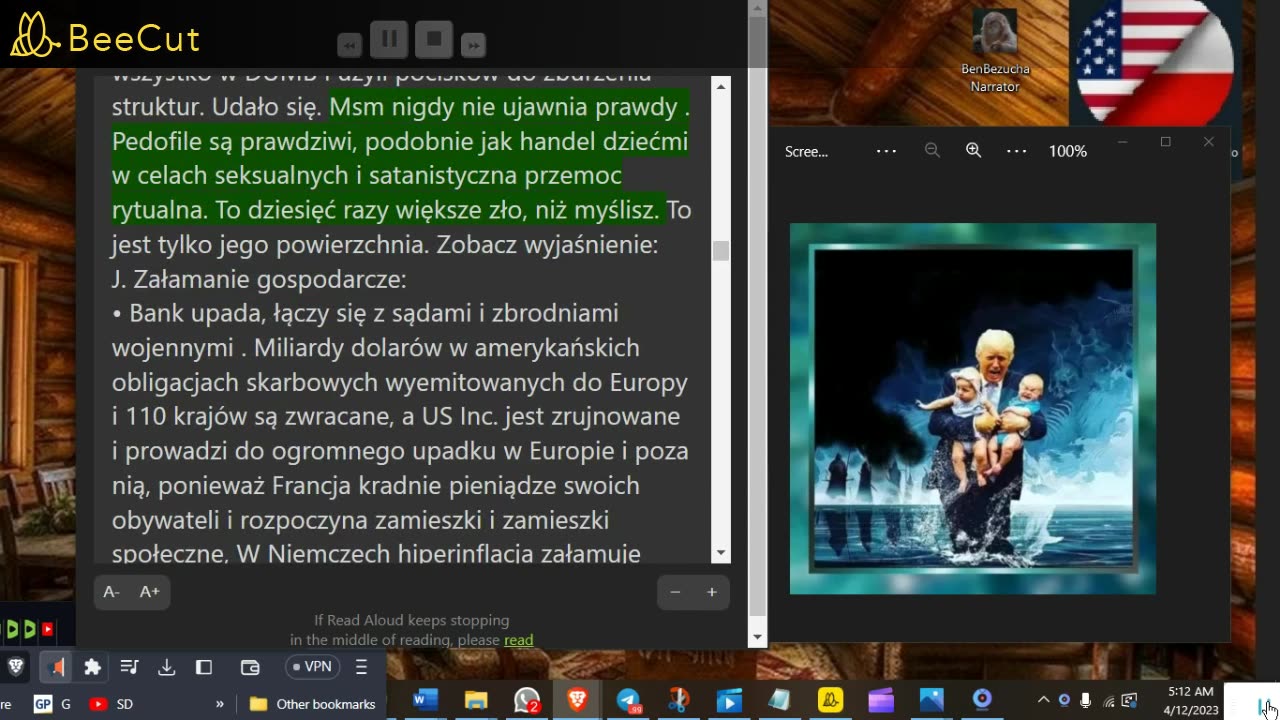The width and height of the screenshot is (1280, 720).
Task: Expand hidden bookmarks with double chevron
Action: click(220, 704)
